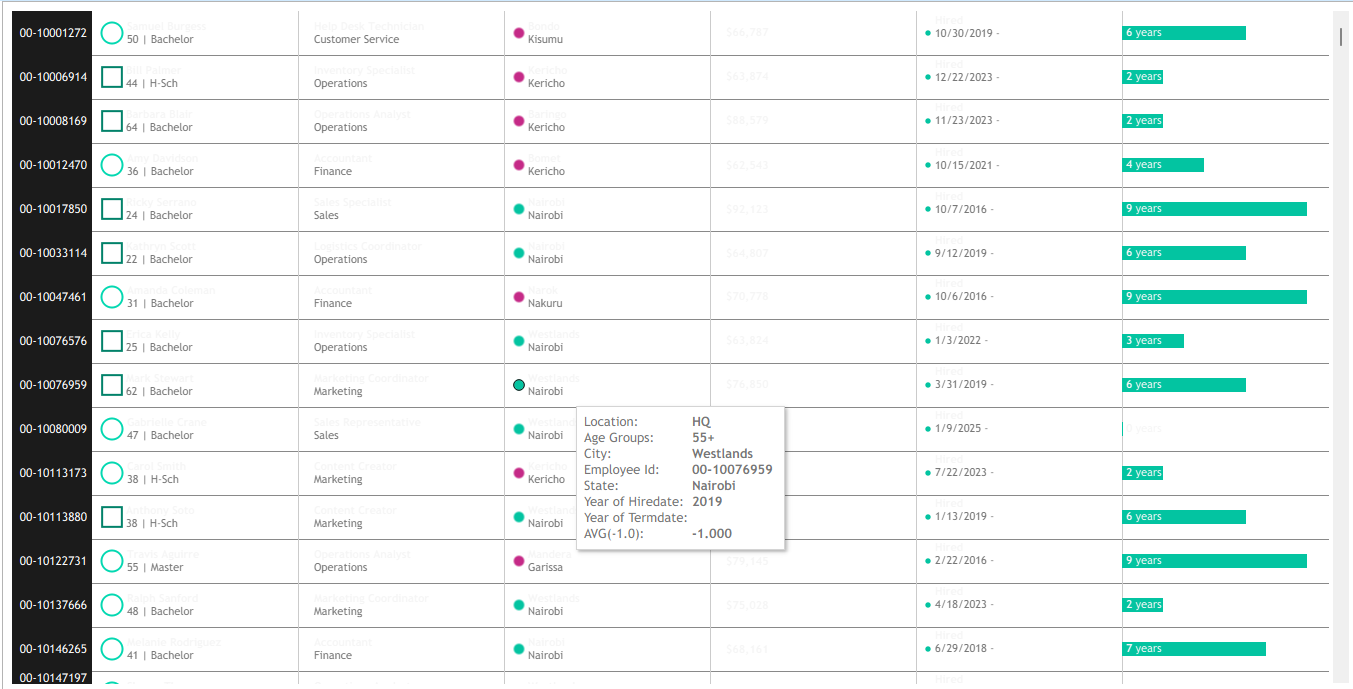Click the highlighted dot in row 00-10076959

point(518,385)
